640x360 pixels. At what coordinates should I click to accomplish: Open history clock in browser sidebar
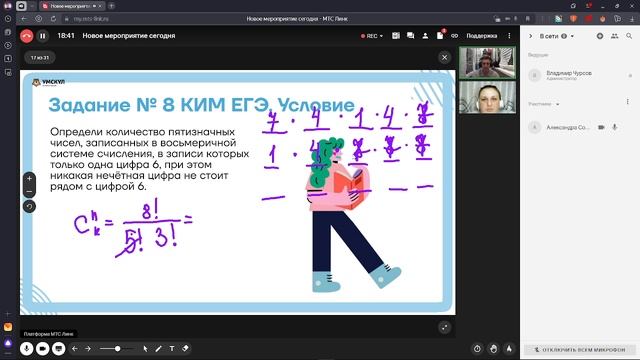point(7,19)
